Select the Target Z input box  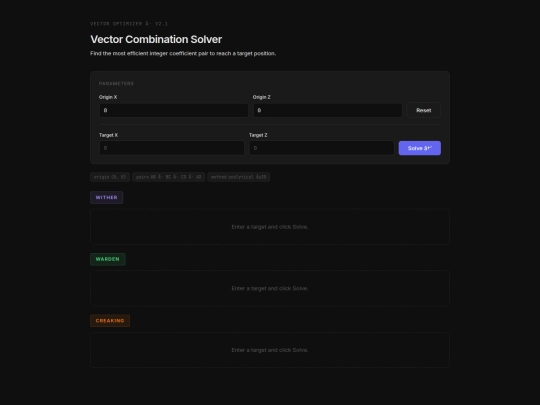pos(322,148)
